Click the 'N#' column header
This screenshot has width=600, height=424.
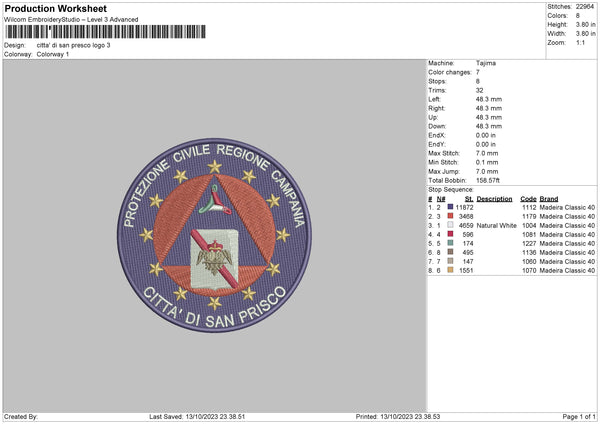tap(441, 199)
